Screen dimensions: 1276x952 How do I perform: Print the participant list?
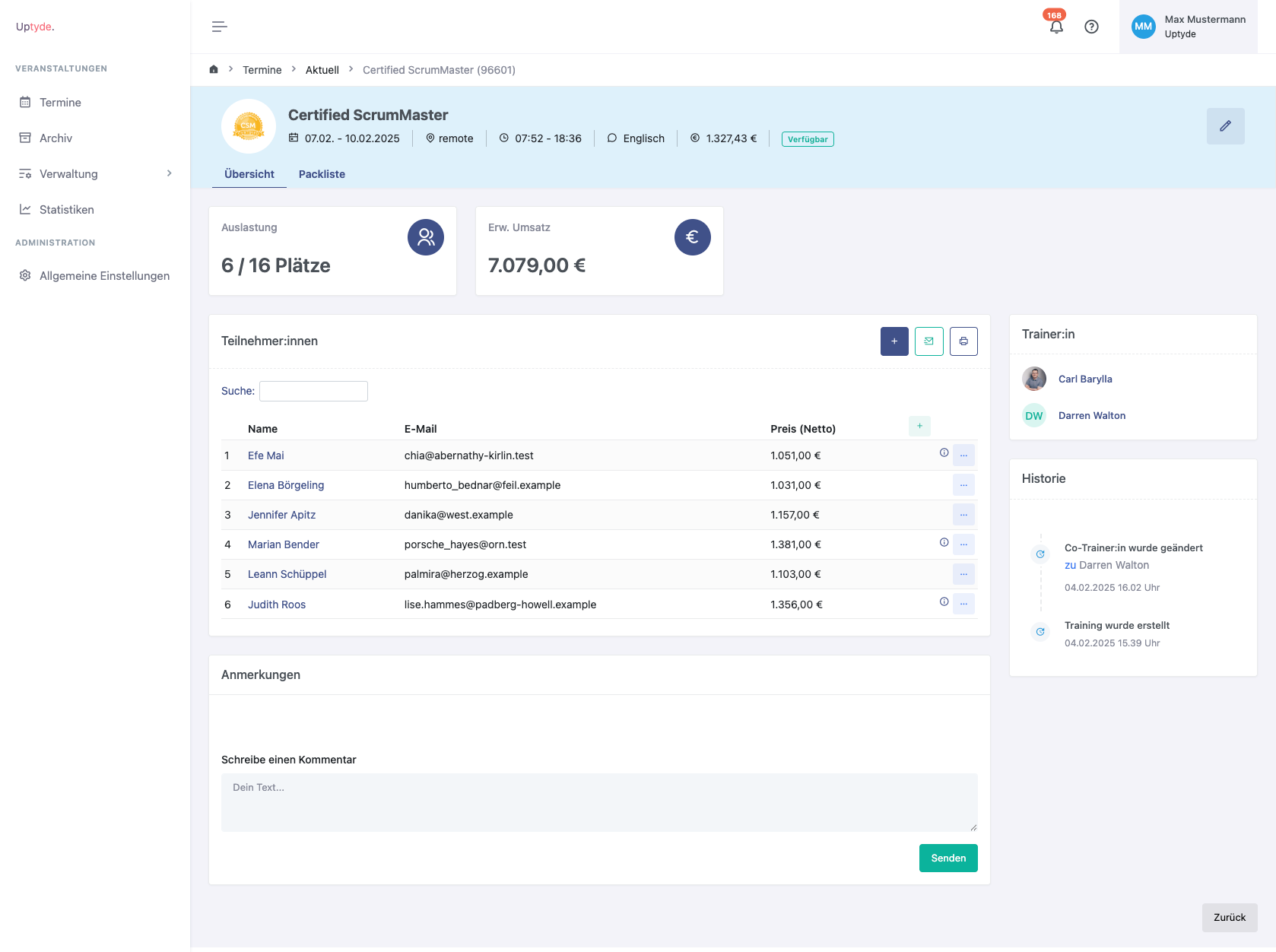(963, 341)
